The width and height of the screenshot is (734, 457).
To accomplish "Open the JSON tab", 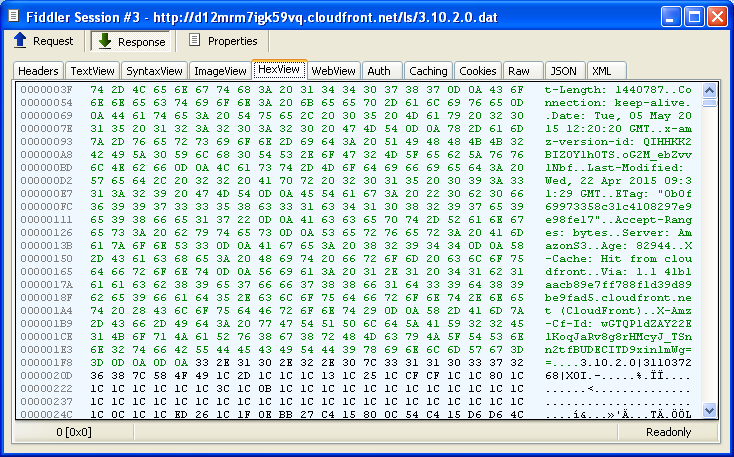I will 564,71.
